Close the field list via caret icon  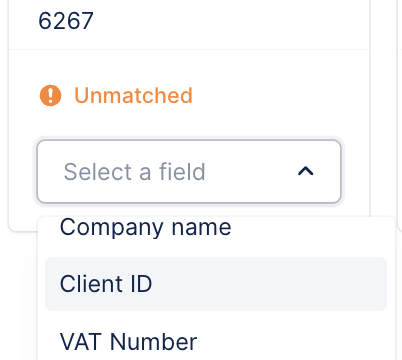pyautogui.click(x=306, y=171)
